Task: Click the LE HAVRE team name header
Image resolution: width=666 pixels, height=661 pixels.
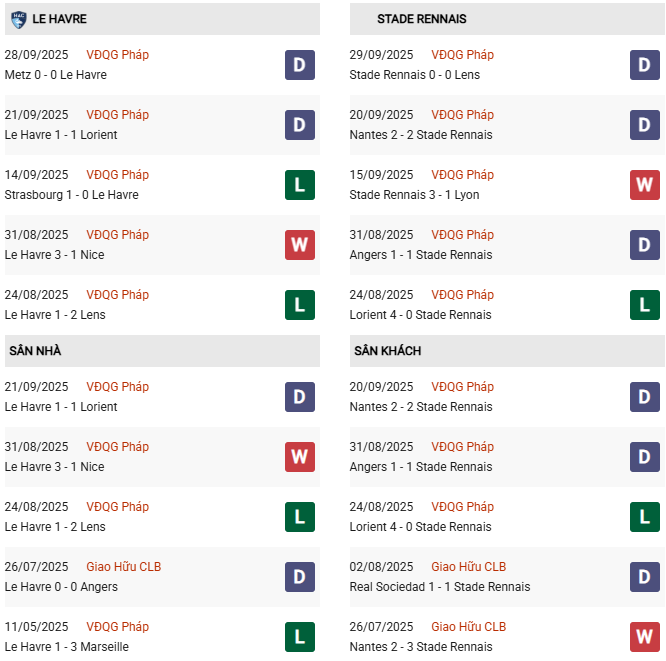Action: click(x=60, y=19)
